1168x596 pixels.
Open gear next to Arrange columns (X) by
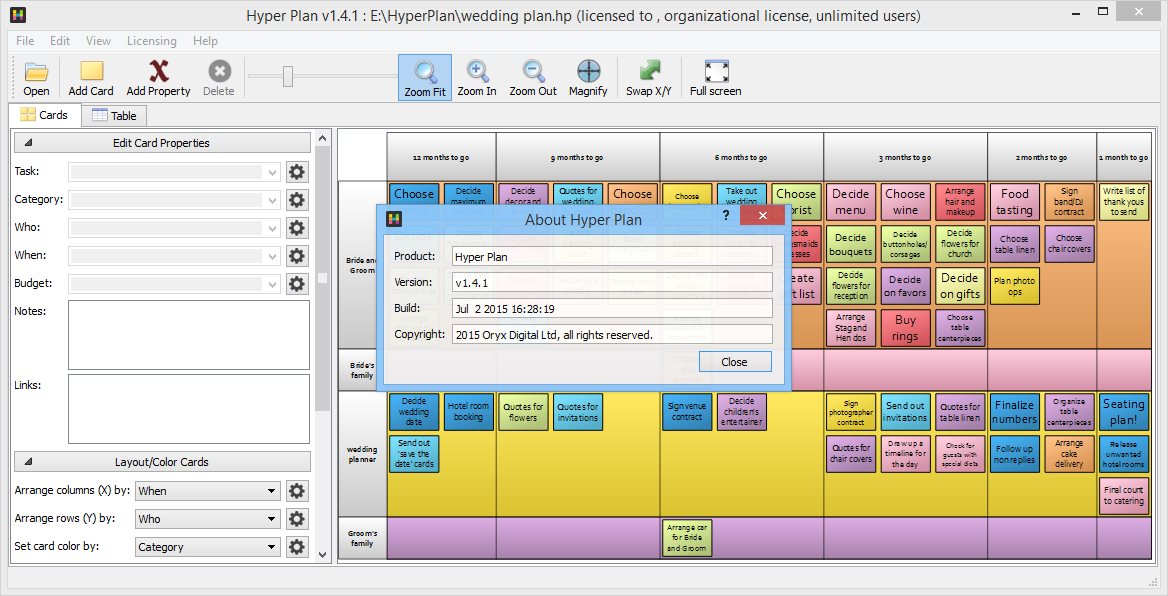pyautogui.click(x=297, y=491)
